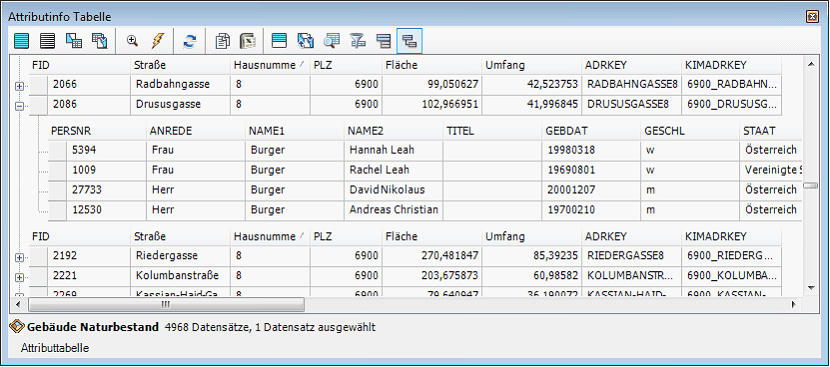
Task: Select row header of person 5394
Action: click(57, 150)
